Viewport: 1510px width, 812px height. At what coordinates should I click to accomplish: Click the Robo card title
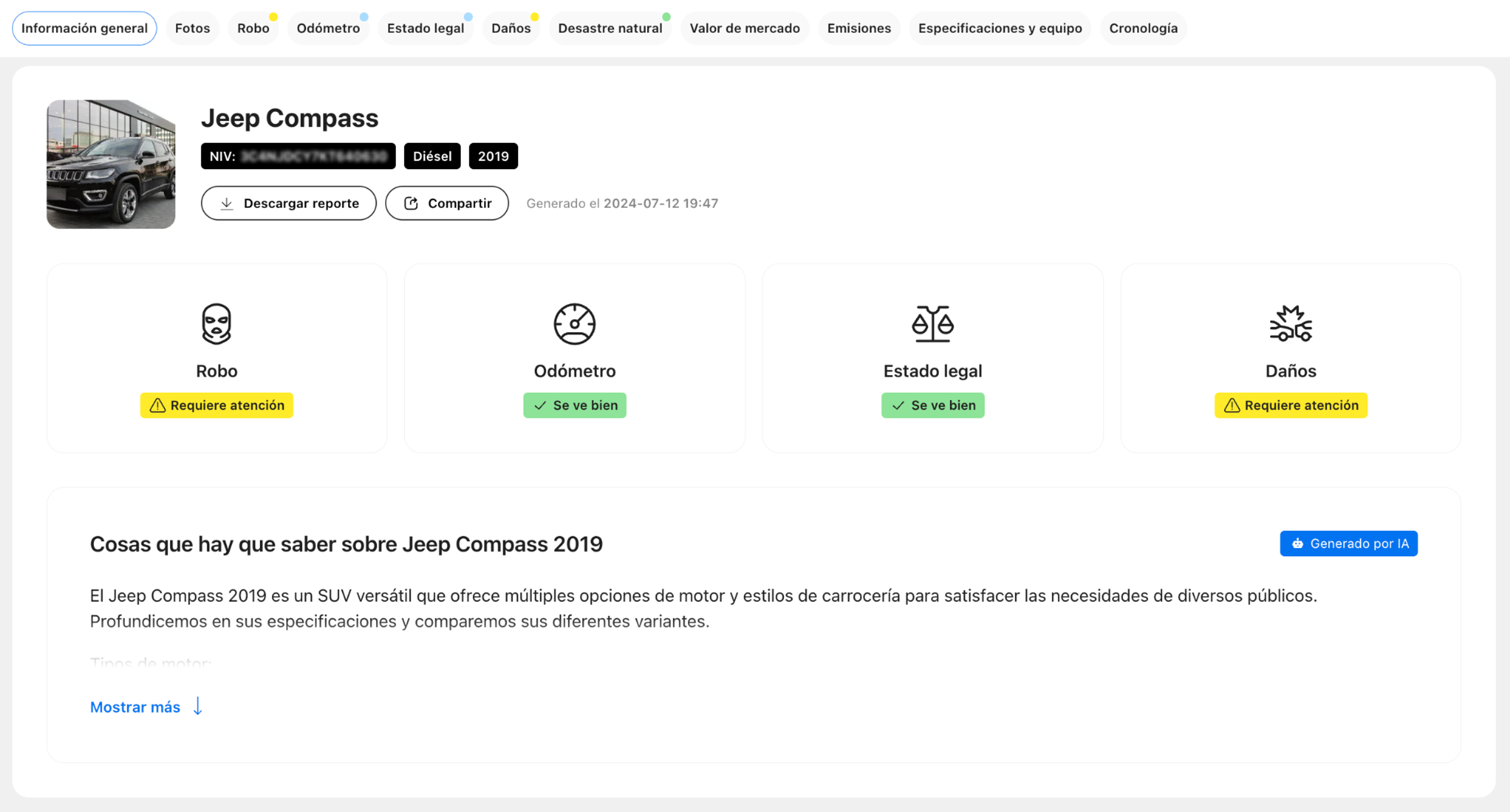pos(217,371)
